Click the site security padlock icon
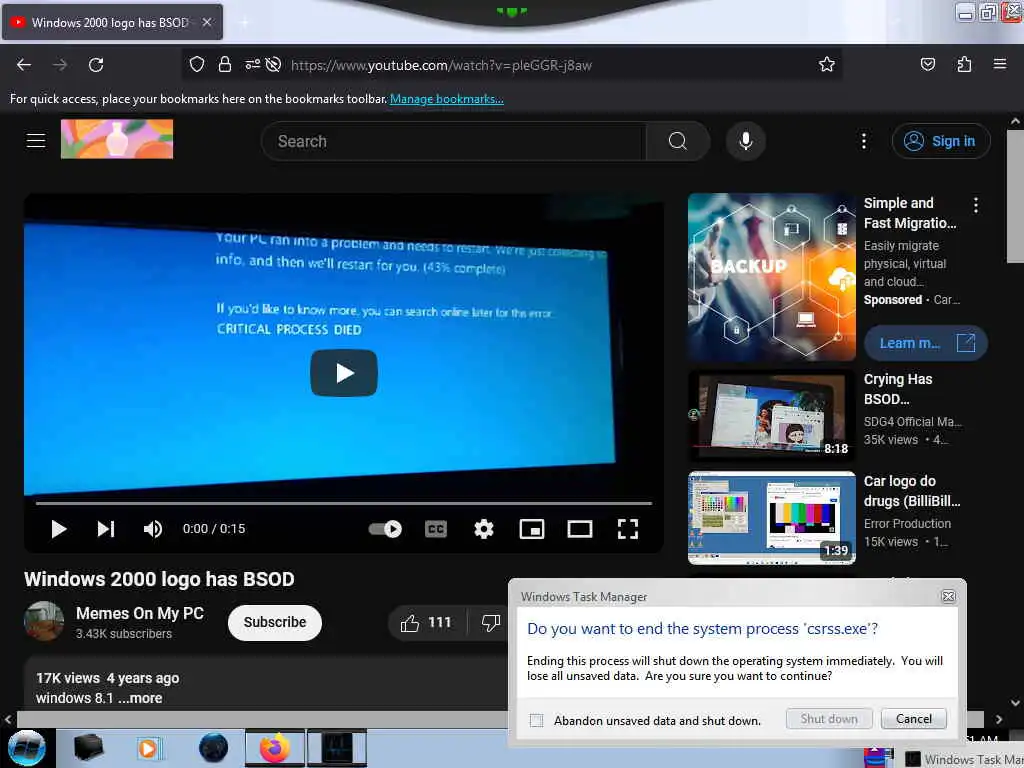 225,65
